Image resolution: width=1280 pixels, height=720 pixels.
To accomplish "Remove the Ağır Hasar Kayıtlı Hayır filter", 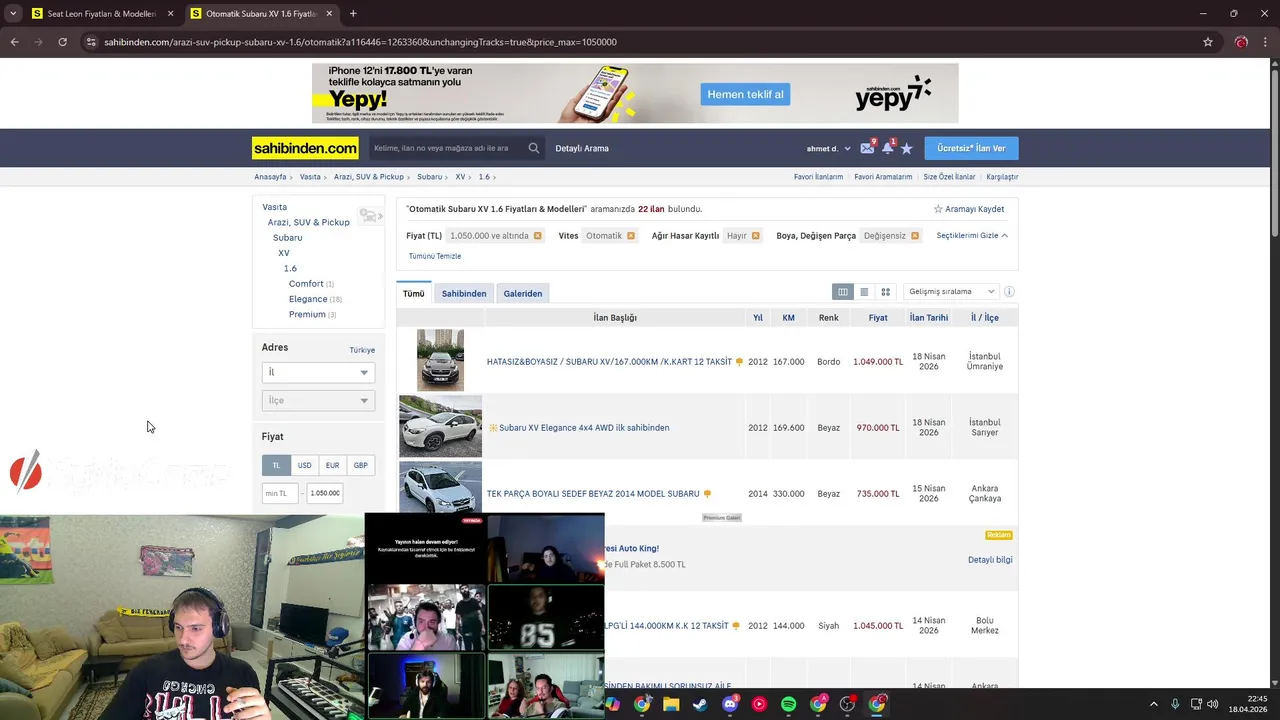I will (755, 236).
